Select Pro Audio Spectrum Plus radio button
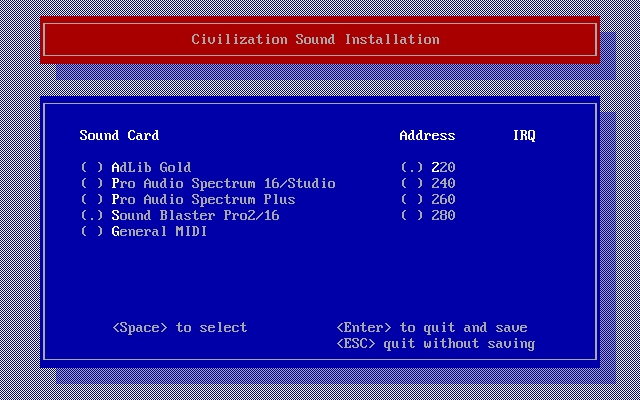640x400 pixels. click(92, 200)
